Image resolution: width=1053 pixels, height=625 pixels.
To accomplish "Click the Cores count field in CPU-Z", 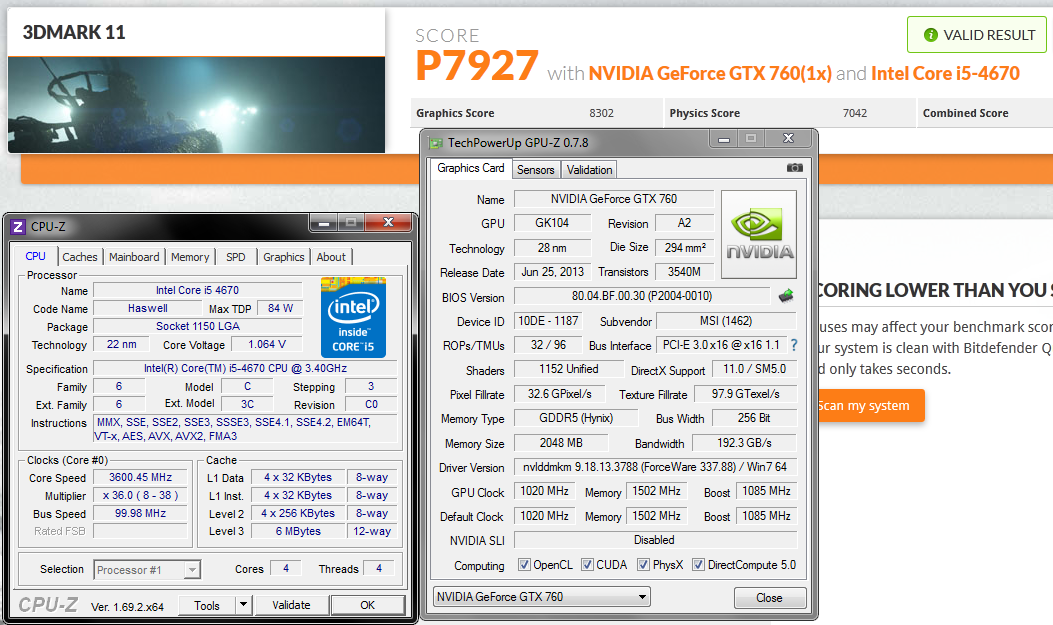I will [x=286, y=569].
